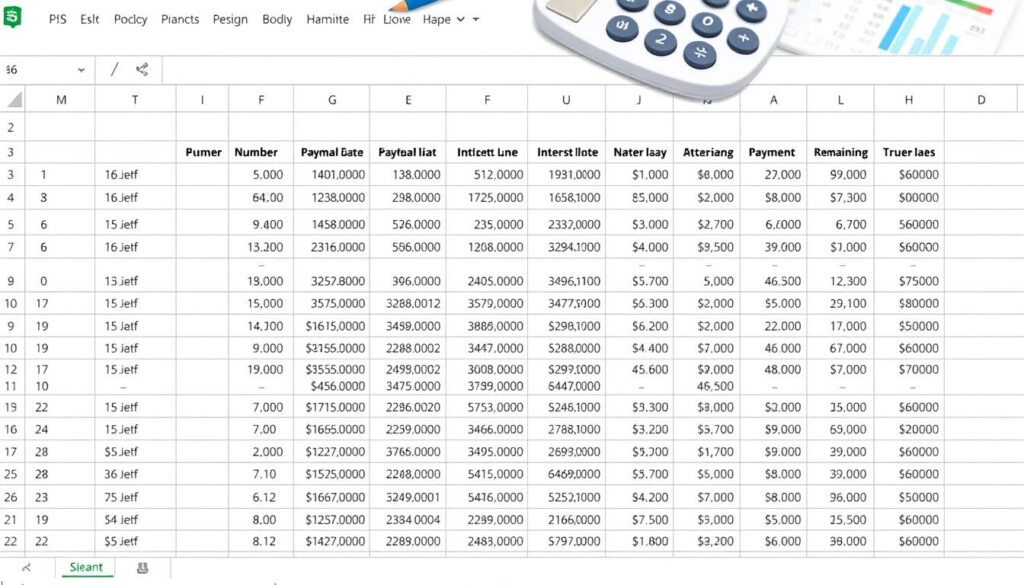Viewport: 1024px width, 585px height.
Task: Select the cell containing 5797,0000
Action: click(x=567, y=541)
